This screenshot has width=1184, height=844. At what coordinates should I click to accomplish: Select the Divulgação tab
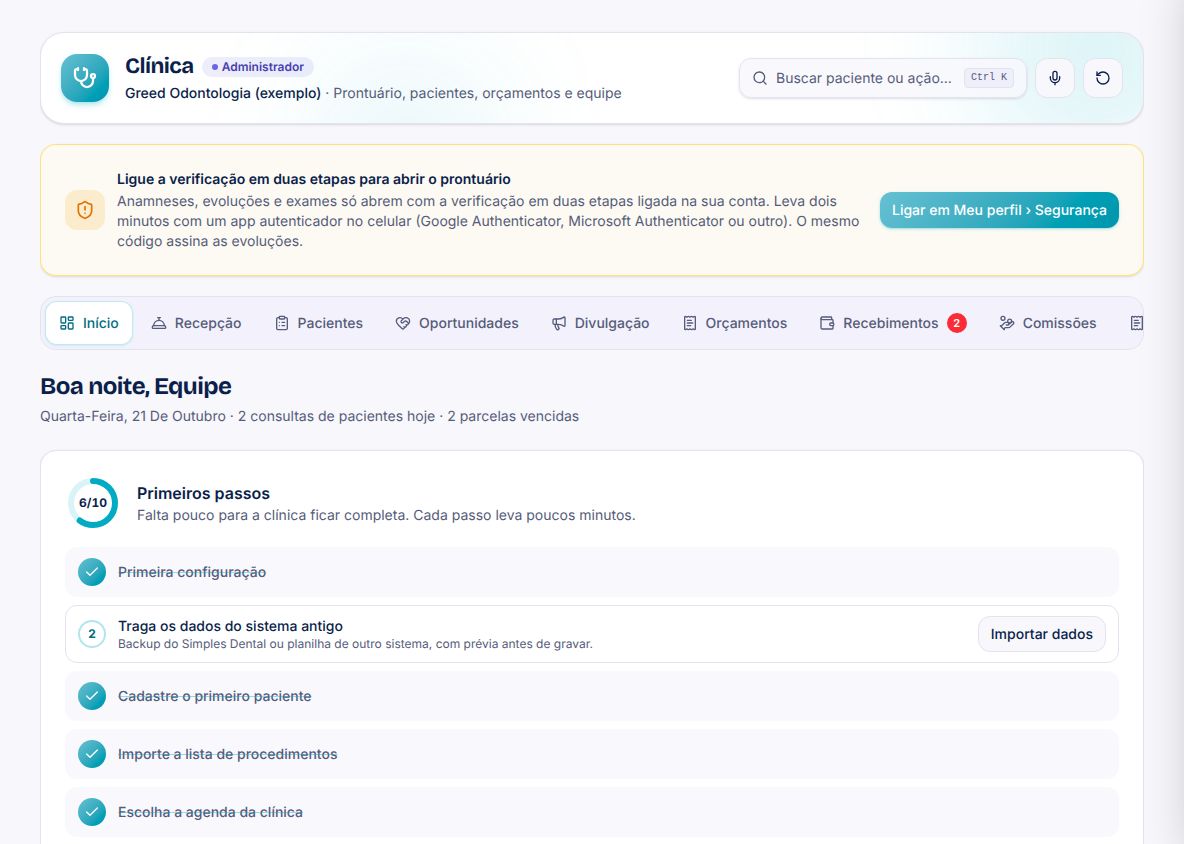(600, 323)
